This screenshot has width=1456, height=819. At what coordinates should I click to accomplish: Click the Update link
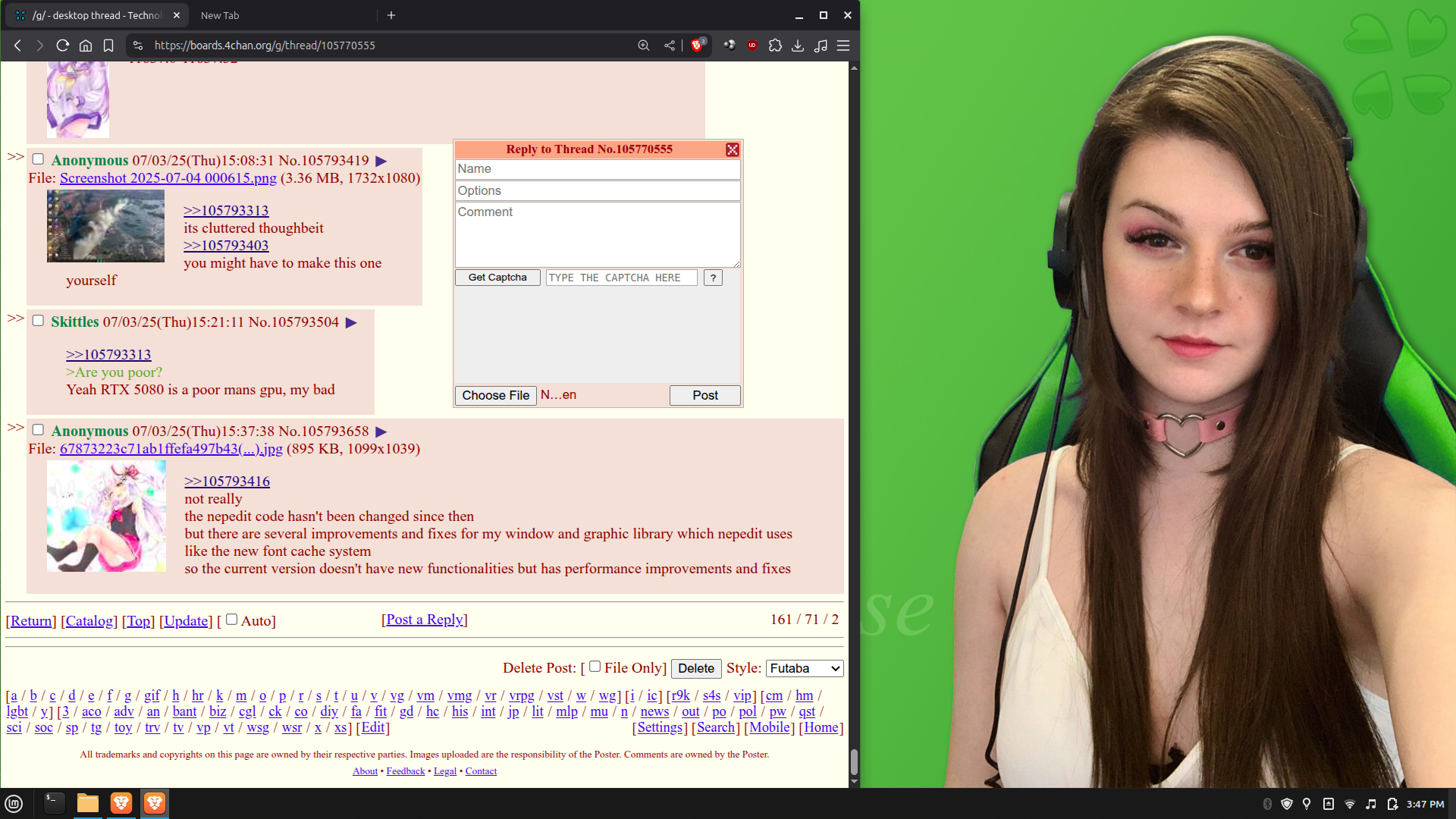(x=186, y=621)
